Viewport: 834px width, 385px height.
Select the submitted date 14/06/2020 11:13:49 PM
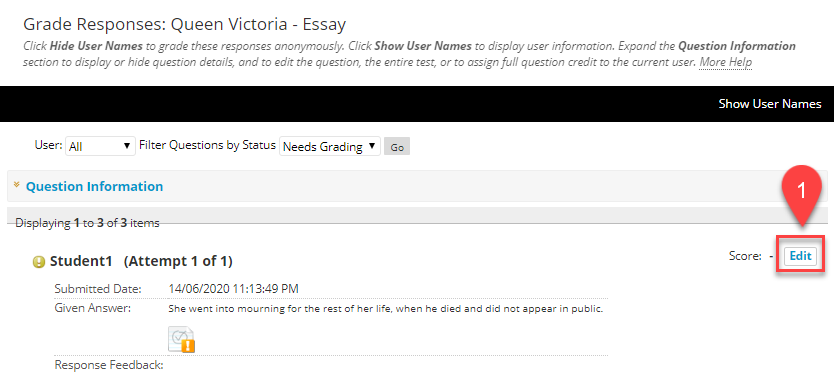233,289
